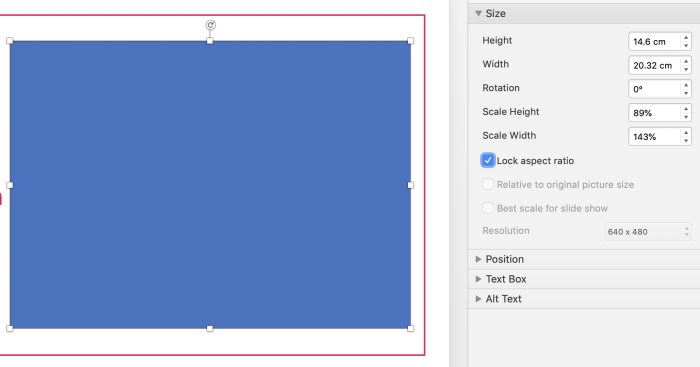The image size is (700, 367).
Task: Decrease Height with the down stepper arrow
Action: point(686,46)
